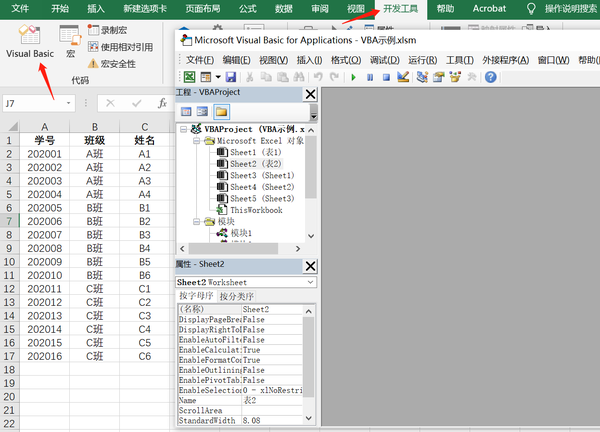Open VBA menu 运行(R)
Screen dimensions: 600x432
tap(422, 60)
